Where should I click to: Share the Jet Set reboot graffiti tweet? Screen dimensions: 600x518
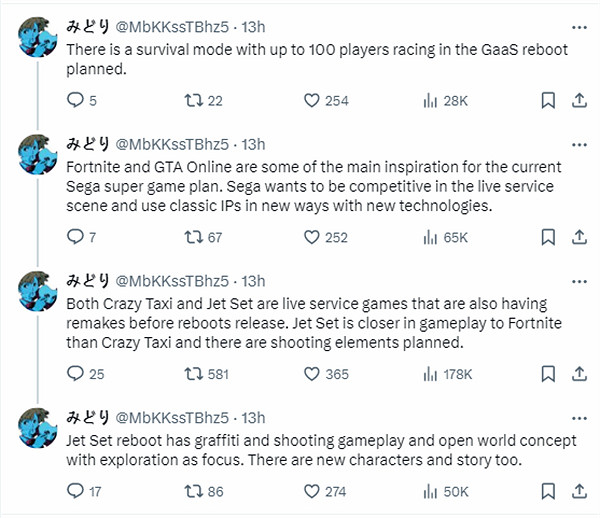578,491
